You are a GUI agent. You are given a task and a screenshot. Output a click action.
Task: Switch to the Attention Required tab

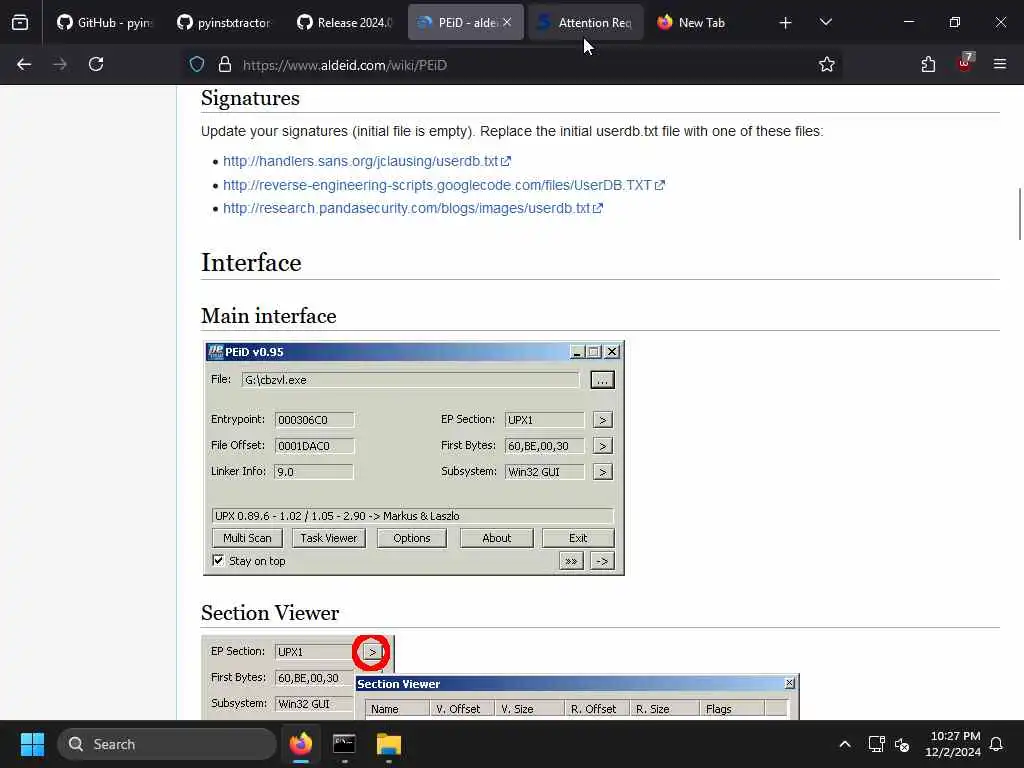pos(585,23)
